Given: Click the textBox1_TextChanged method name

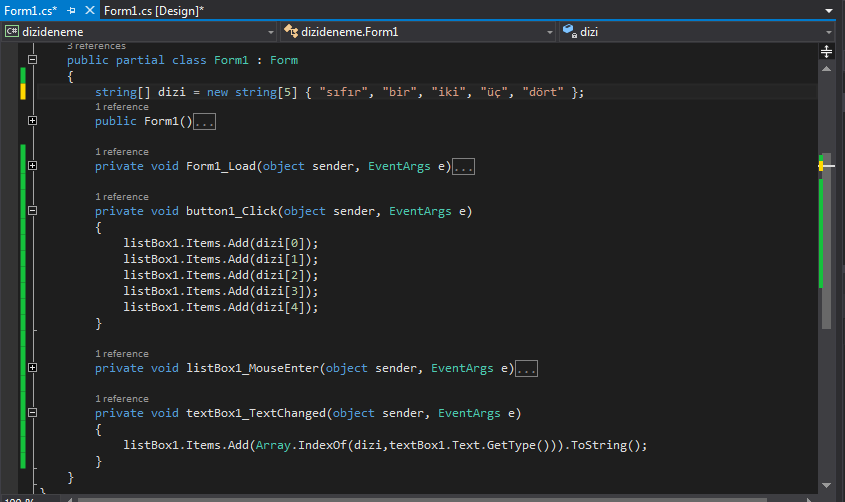Looking at the screenshot, I should [x=256, y=413].
